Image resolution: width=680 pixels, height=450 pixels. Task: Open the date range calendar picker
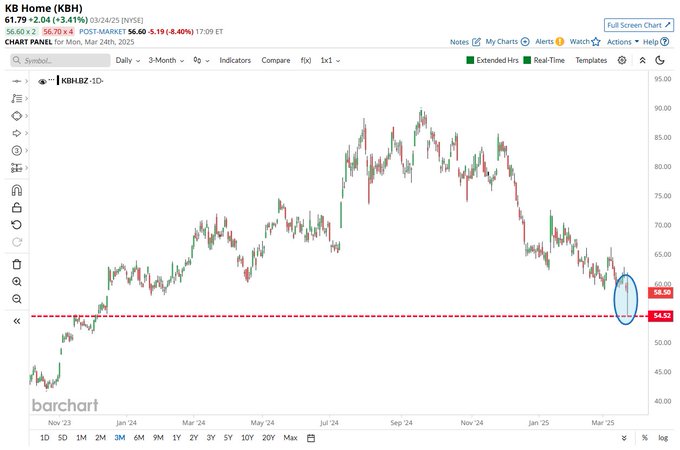coord(311,438)
